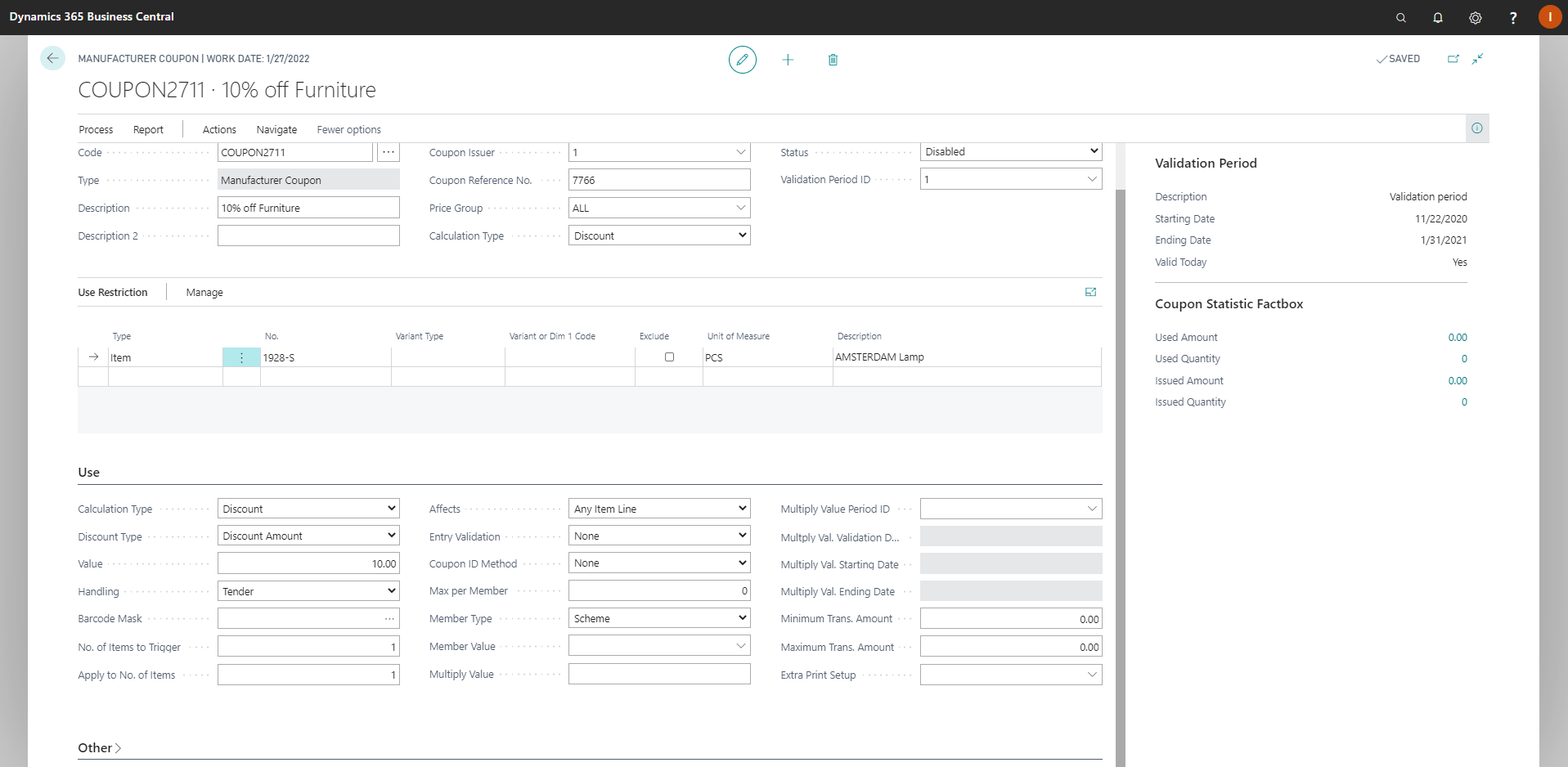Open the Price Group dropdown

coord(740,208)
